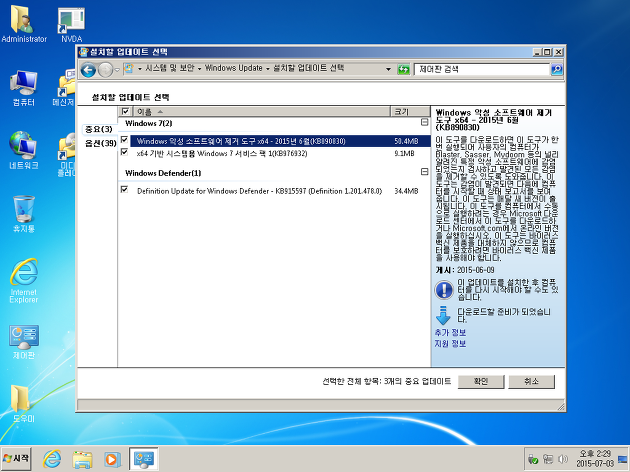Open the Internet Explorer desktop icon
Image resolution: width=630 pixels, height=472 pixels.
point(23,280)
